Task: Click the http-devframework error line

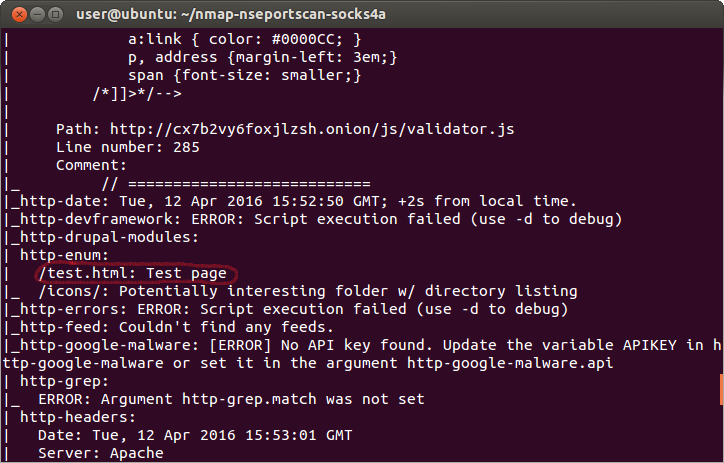Action: tap(320, 219)
